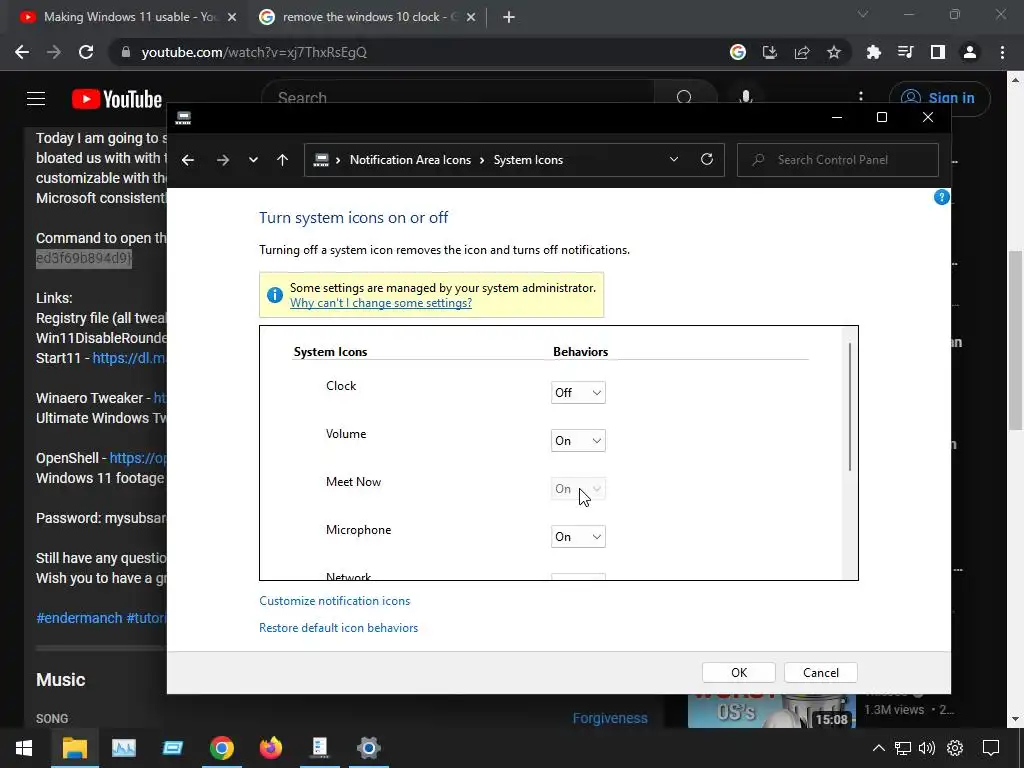The image size is (1024, 768).
Task: Open recent locations chevron in Control Panel
Action: (253, 160)
